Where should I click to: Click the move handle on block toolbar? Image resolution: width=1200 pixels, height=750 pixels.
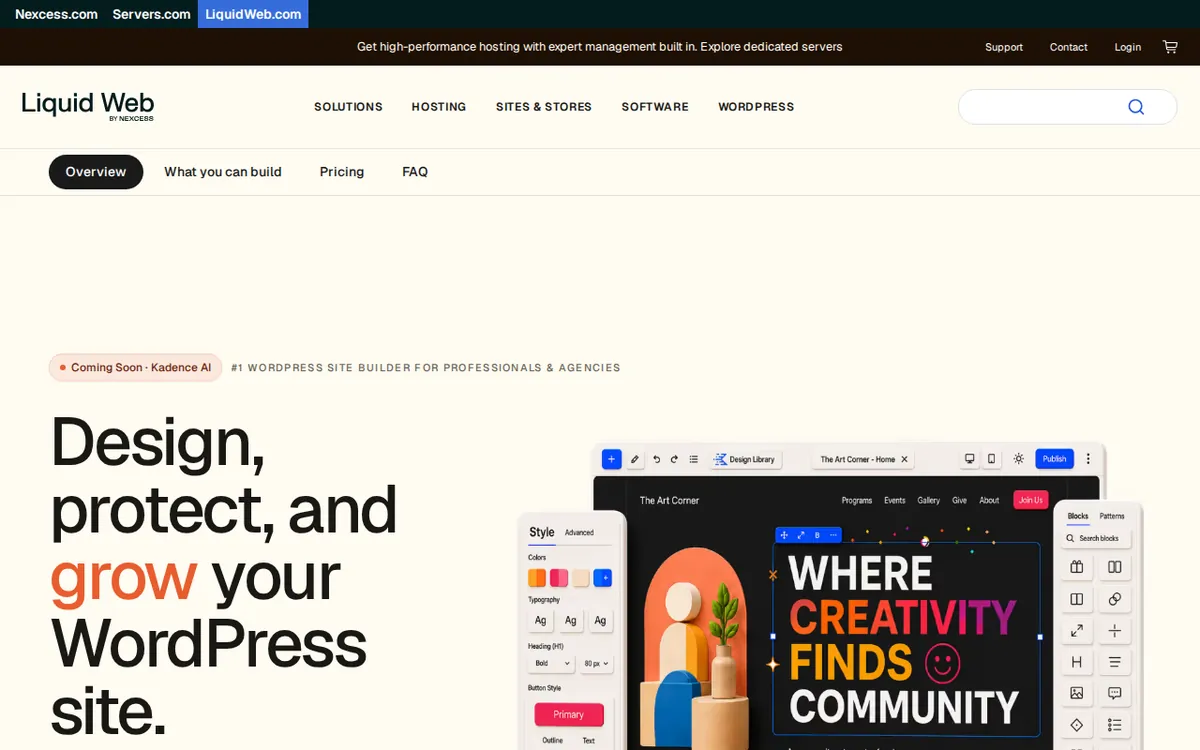coord(785,535)
